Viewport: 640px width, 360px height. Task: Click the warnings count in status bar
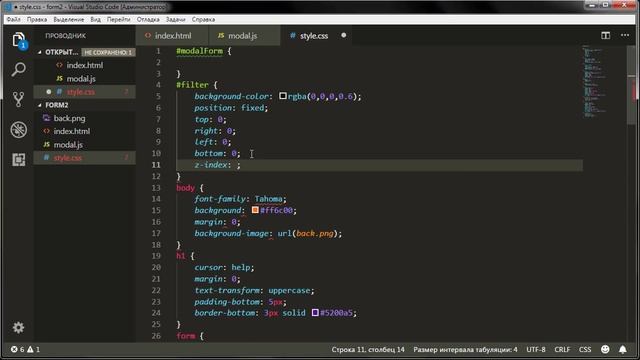click(33, 349)
